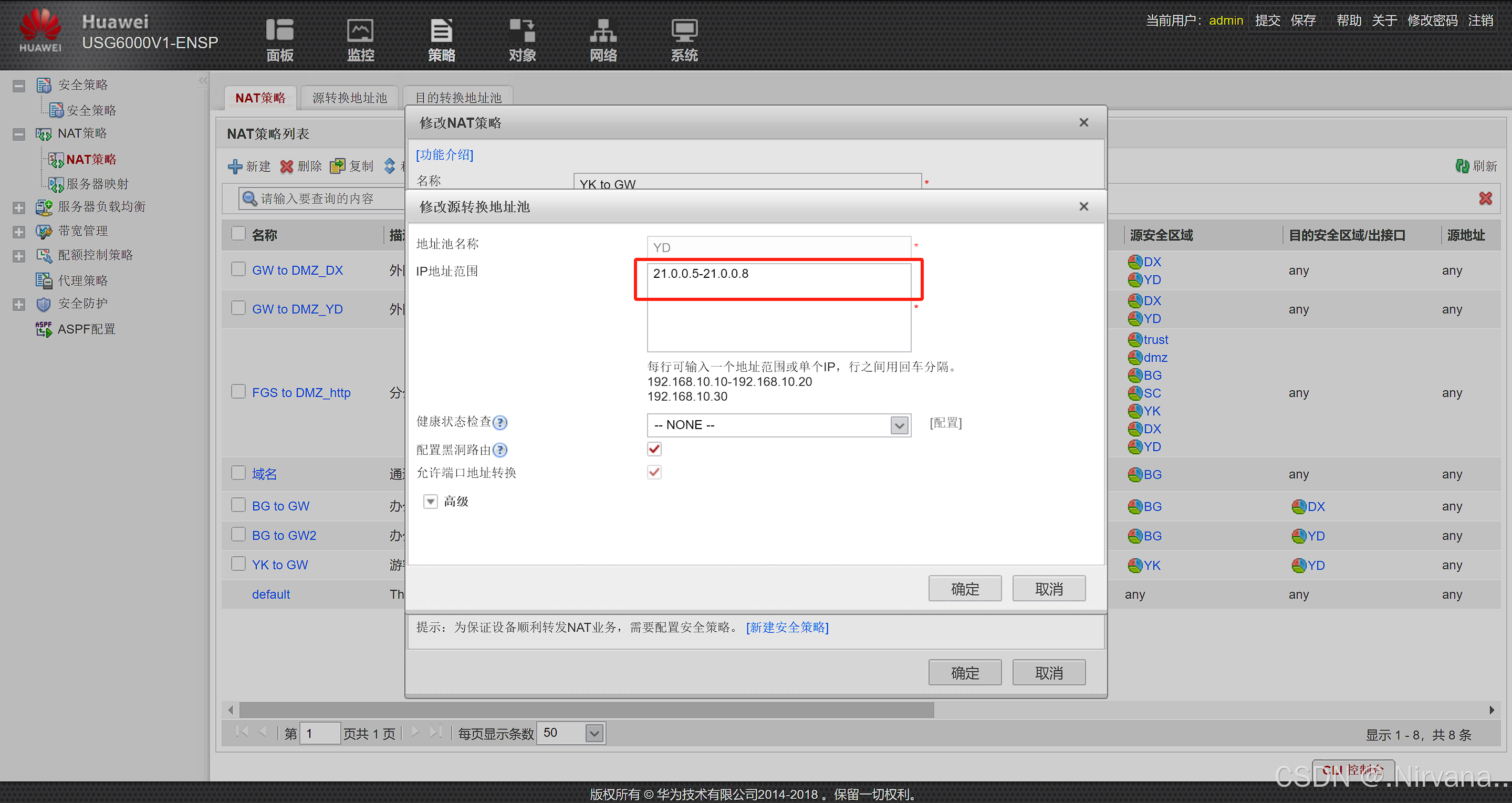This screenshot has height=803, width=1512.
Task: Switch to the 目的转换地址池 tab
Action: (458, 98)
